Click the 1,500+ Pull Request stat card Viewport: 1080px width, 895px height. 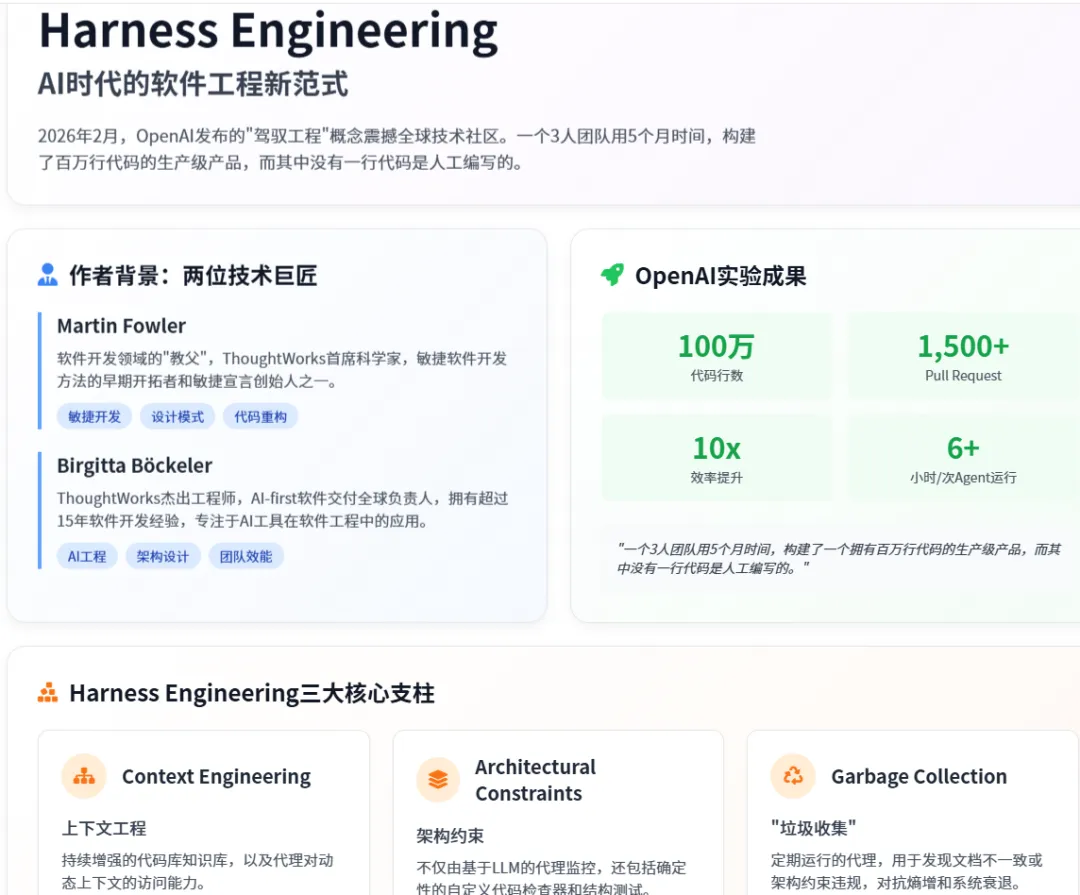click(x=964, y=356)
